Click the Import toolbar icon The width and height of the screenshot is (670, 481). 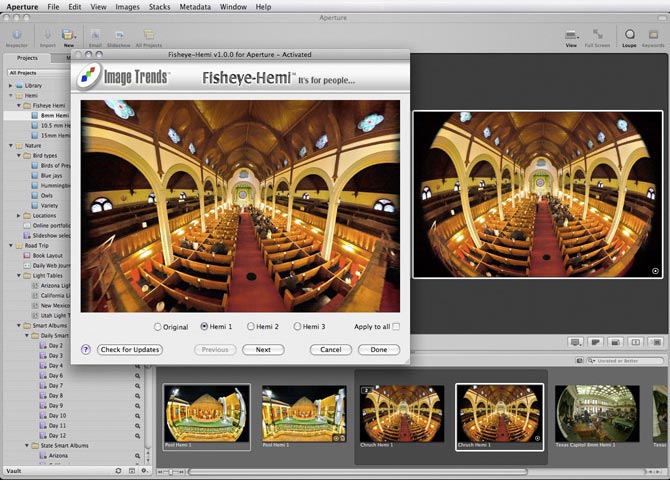47,35
